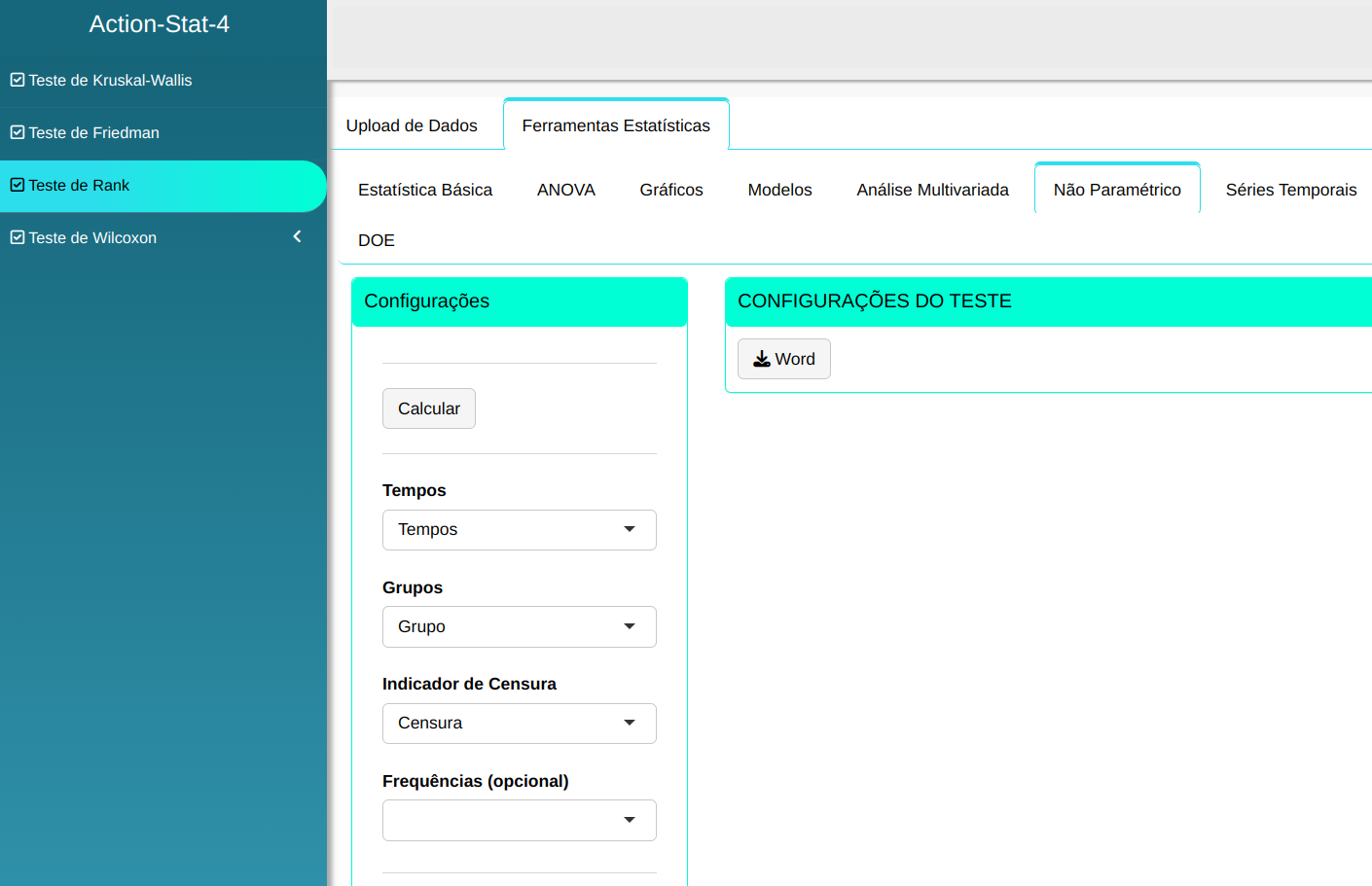Screen dimensions: 1372x886
Task: Open the Séries Temporais tab
Action: click(1290, 190)
